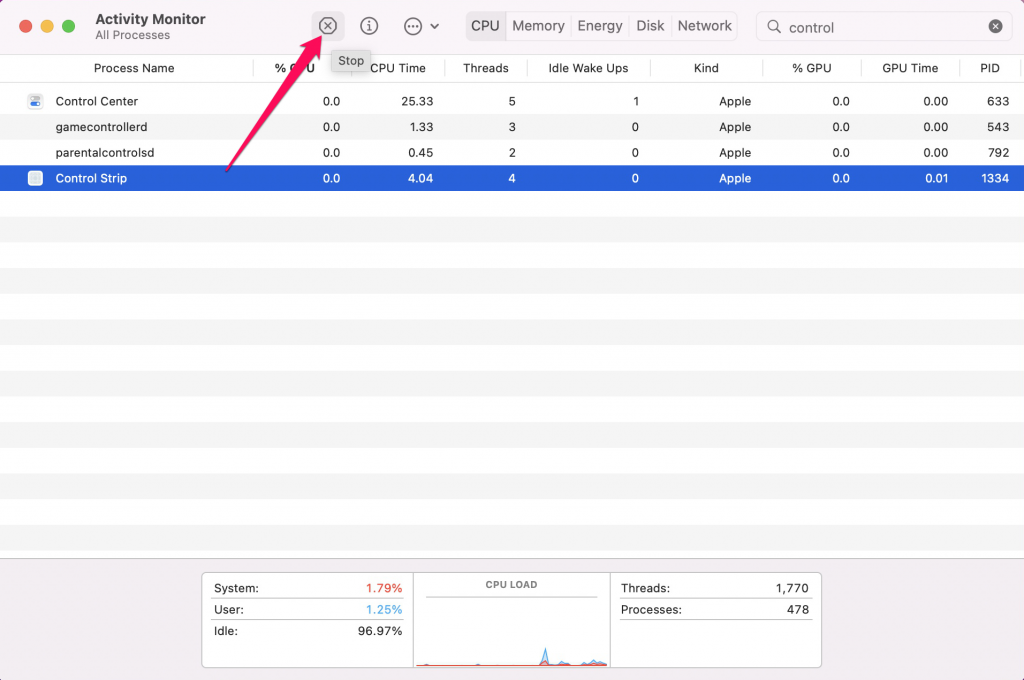Click the All Processes subtitle
The height and width of the screenshot is (680, 1024).
[133, 35]
